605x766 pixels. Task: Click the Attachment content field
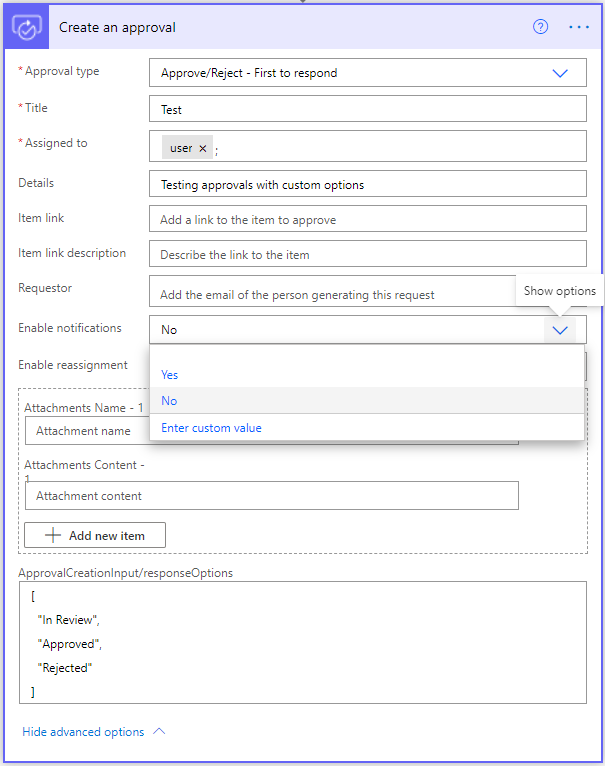tap(272, 496)
